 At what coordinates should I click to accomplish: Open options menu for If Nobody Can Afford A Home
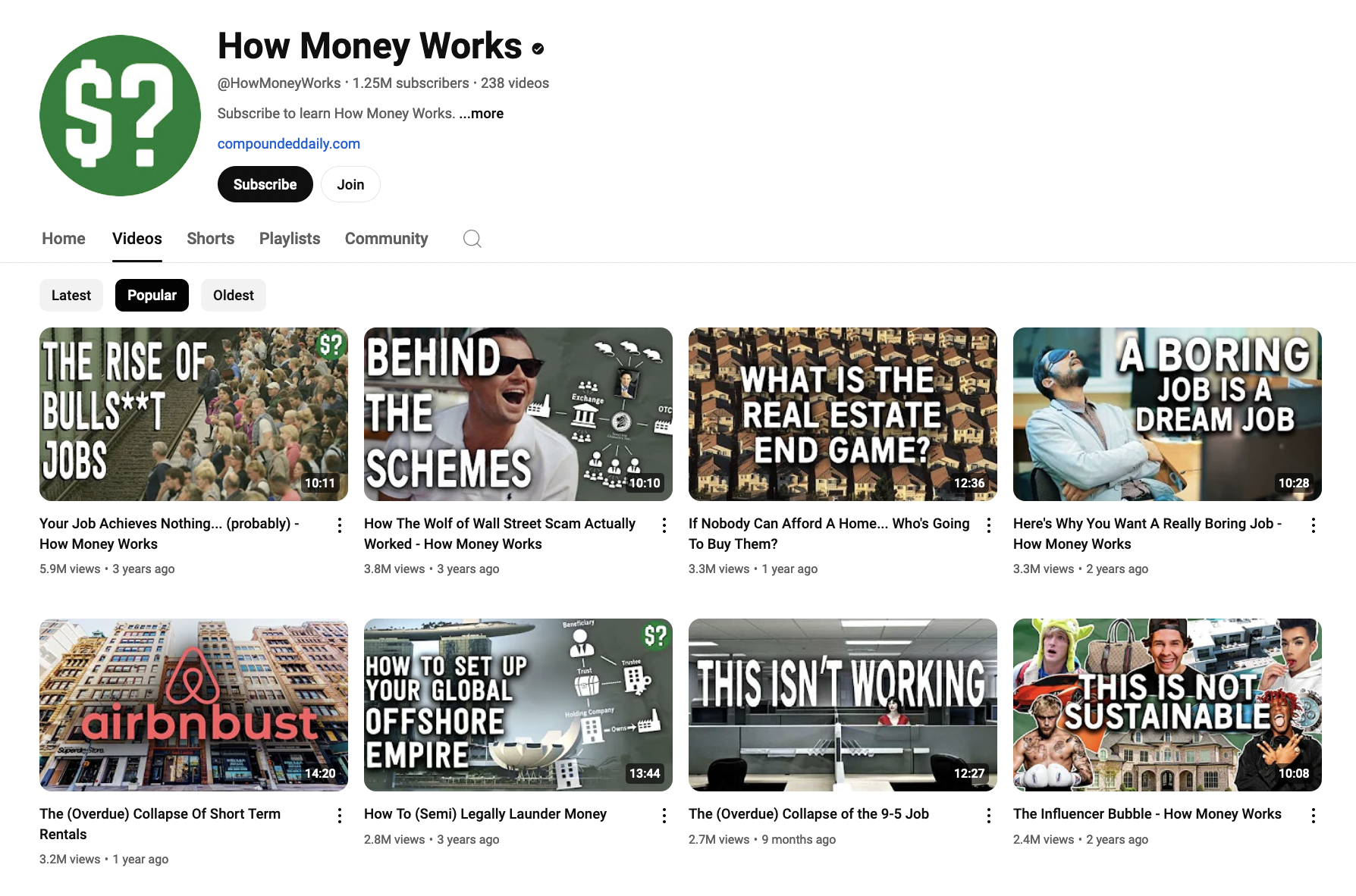click(988, 525)
